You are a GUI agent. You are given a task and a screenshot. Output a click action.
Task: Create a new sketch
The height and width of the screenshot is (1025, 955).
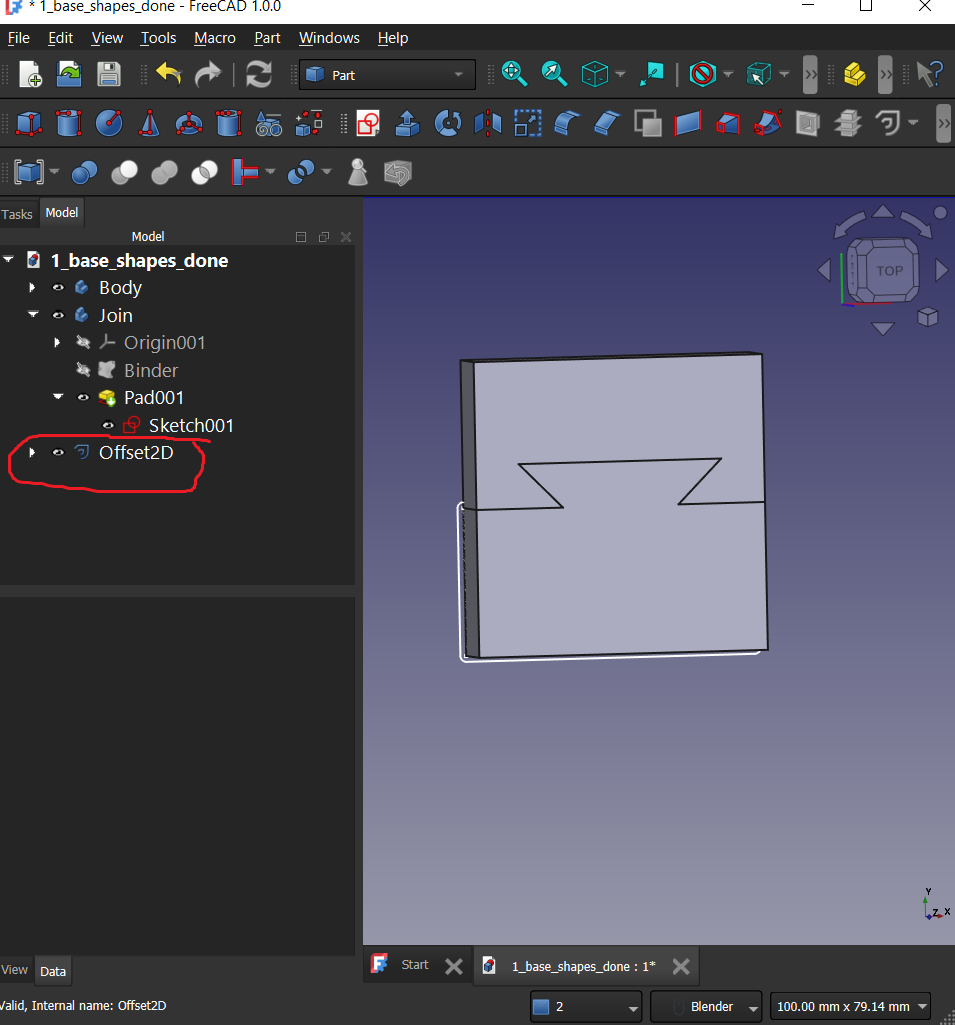click(368, 123)
